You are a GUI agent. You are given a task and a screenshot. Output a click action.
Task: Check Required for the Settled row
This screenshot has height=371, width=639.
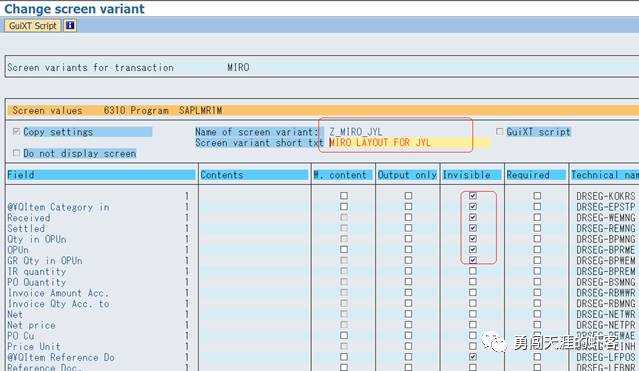pyautogui.click(x=537, y=228)
